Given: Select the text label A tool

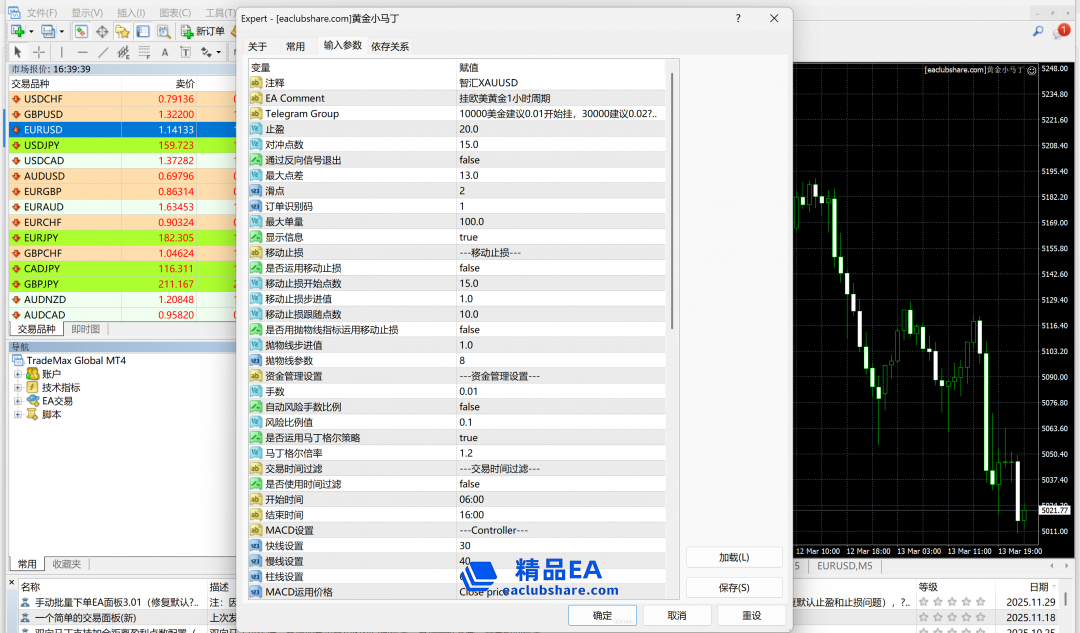Looking at the screenshot, I should (166, 52).
